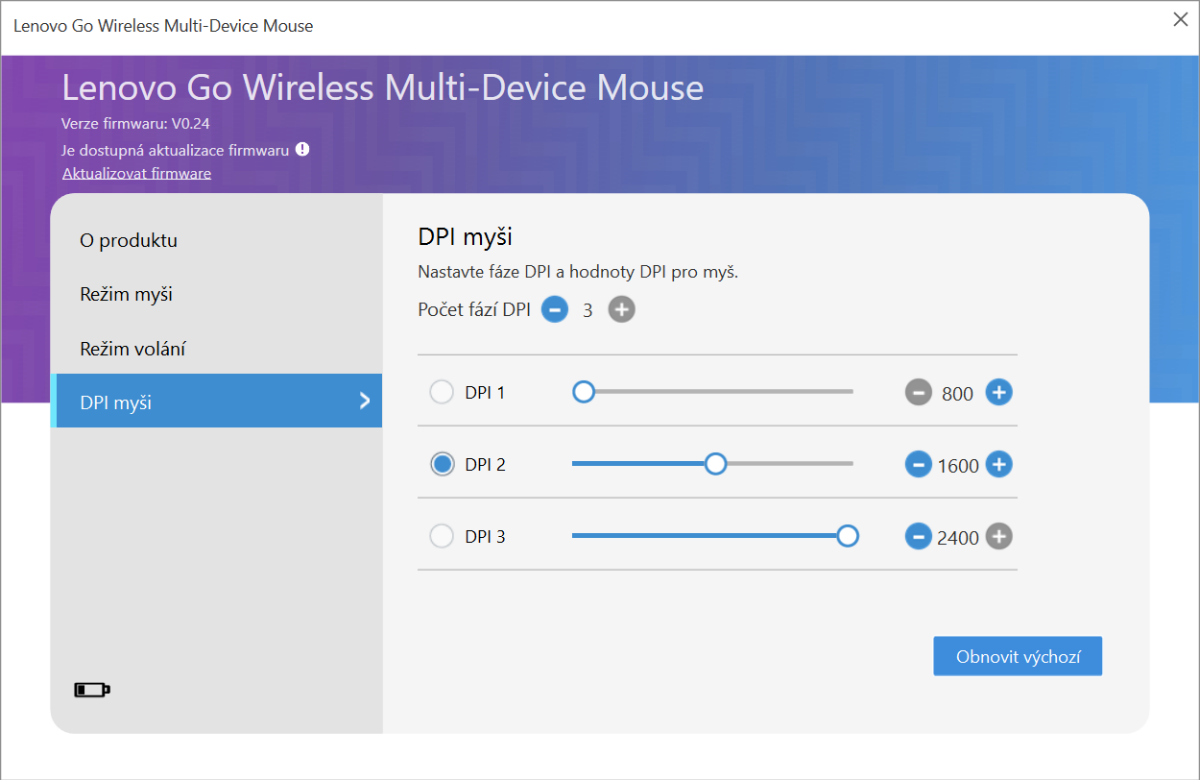Screen dimensions: 1200x780
Task: Open the Aktualizovat firmware link
Action: pyautogui.click(x=136, y=174)
